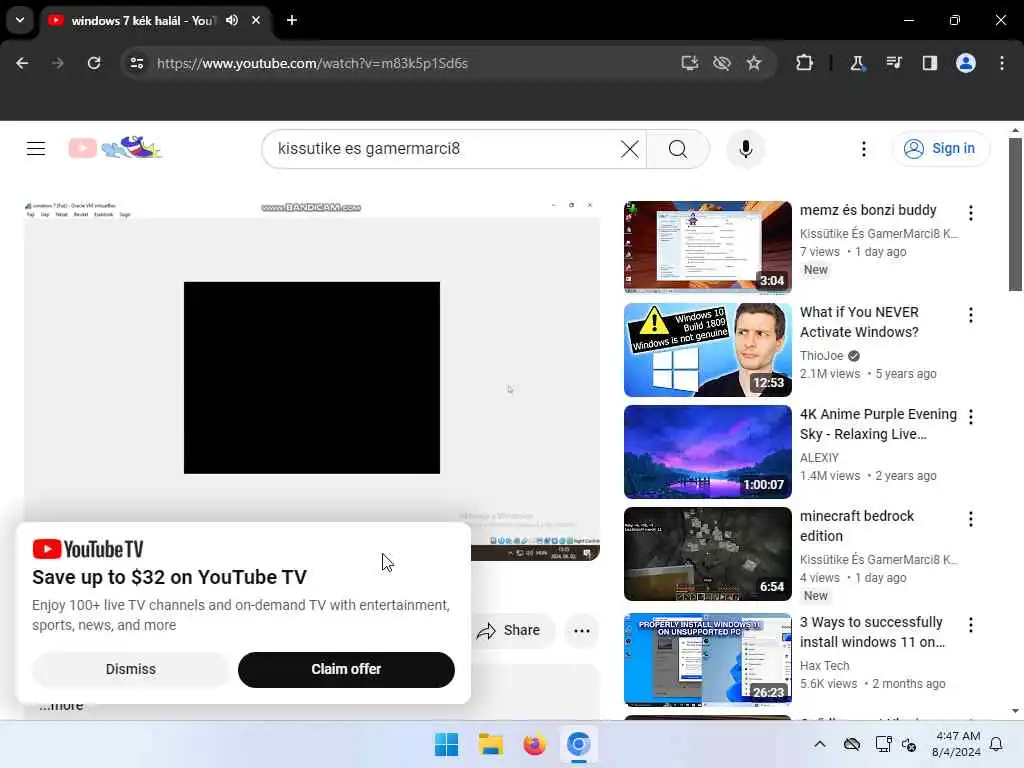Bookmark this page with the star
The image size is (1024, 768).
point(754,63)
